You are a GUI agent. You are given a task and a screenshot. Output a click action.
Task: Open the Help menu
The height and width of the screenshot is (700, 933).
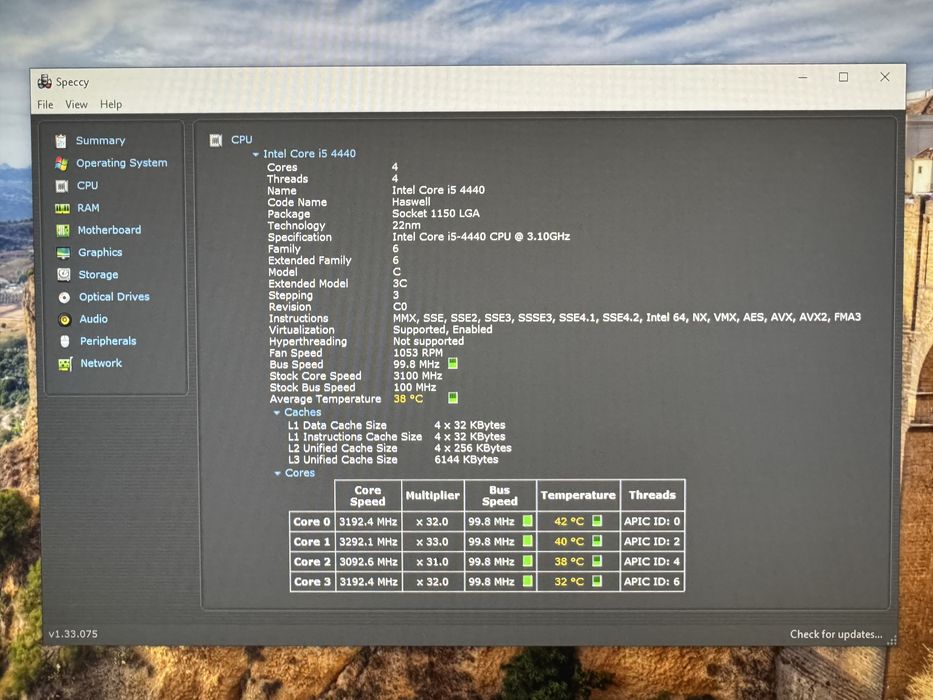click(x=111, y=104)
